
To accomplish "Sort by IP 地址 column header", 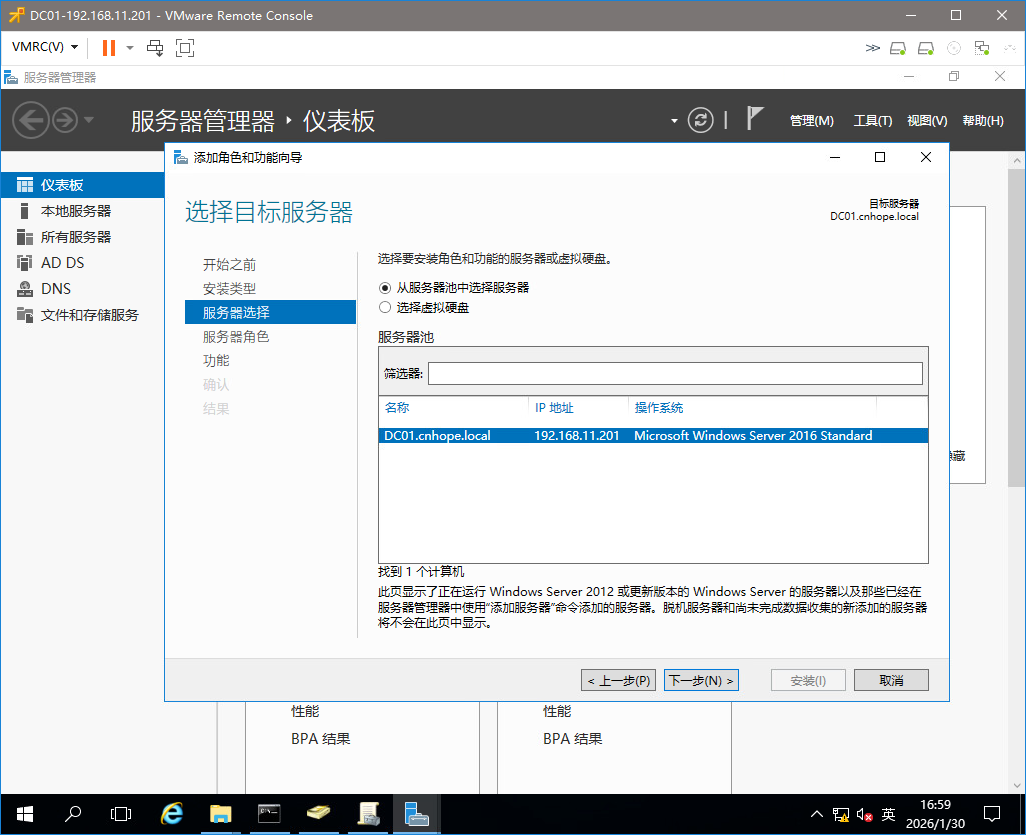I will click(x=554, y=408).
